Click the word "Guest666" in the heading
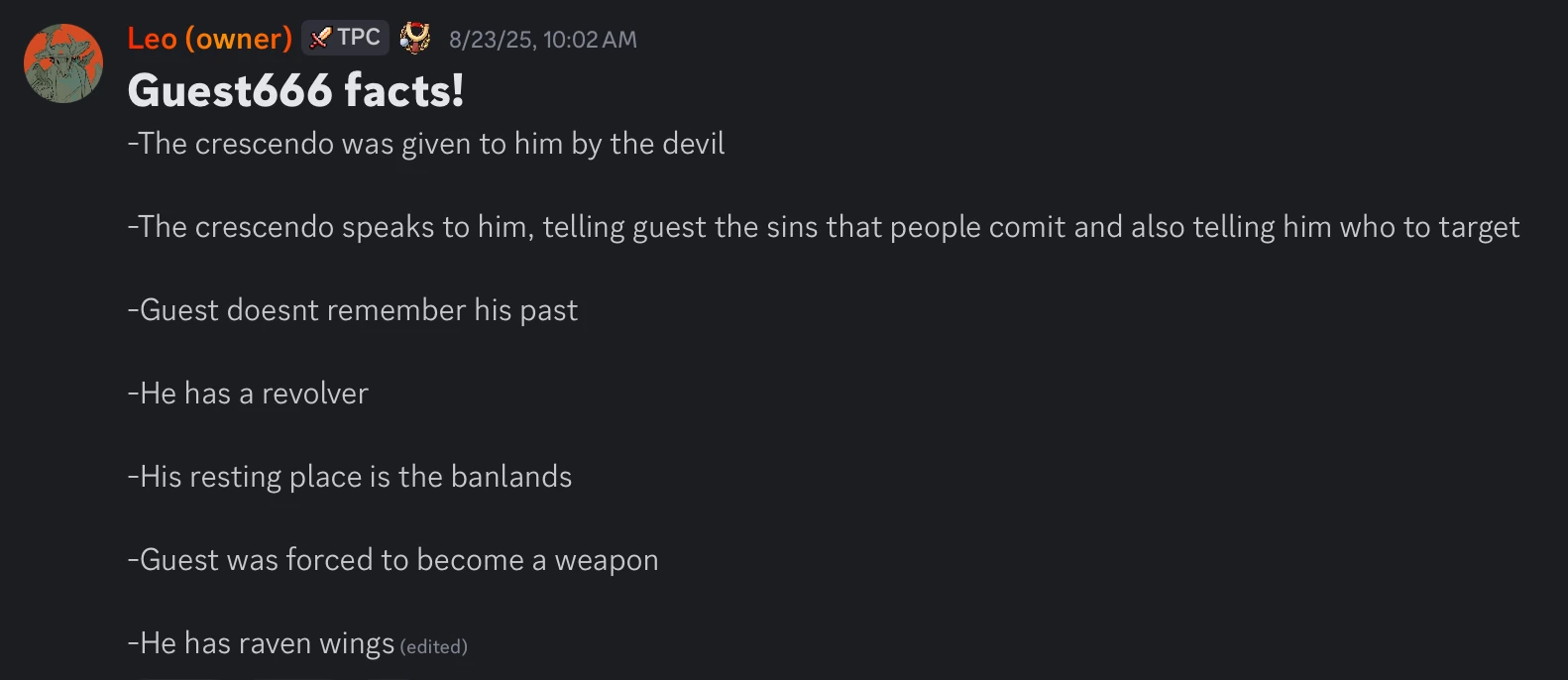The image size is (1568, 680). pyautogui.click(x=230, y=91)
